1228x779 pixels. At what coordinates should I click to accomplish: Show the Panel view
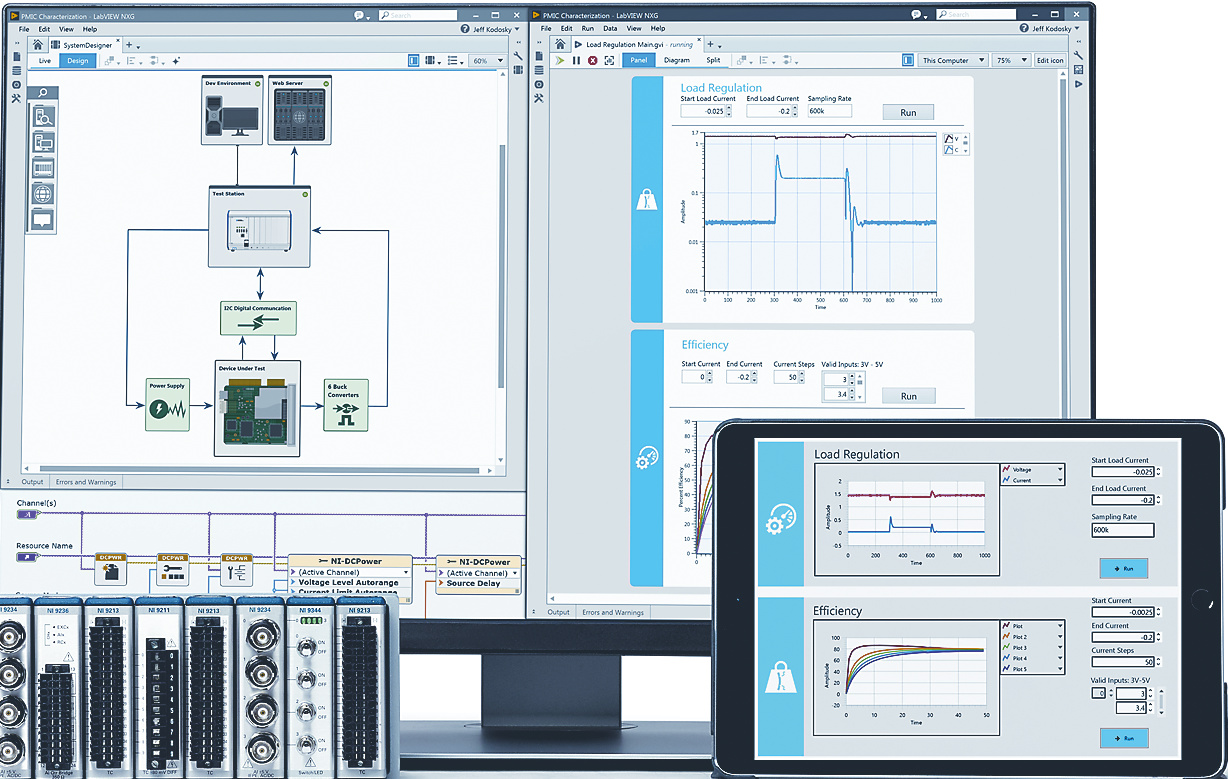pos(639,61)
